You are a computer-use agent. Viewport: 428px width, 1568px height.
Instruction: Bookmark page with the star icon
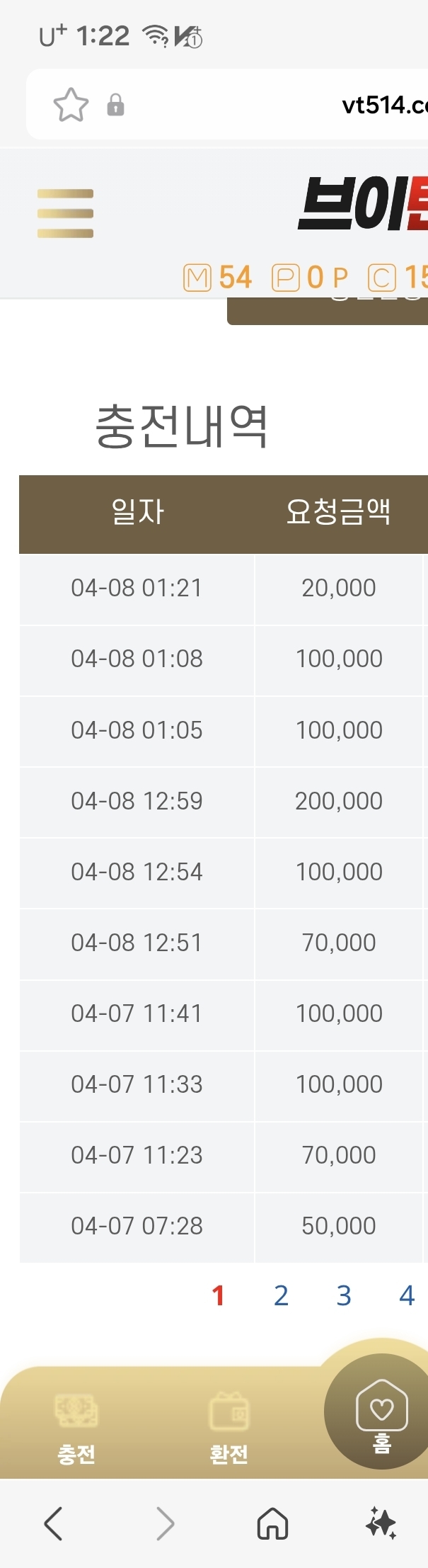point(71,106)
